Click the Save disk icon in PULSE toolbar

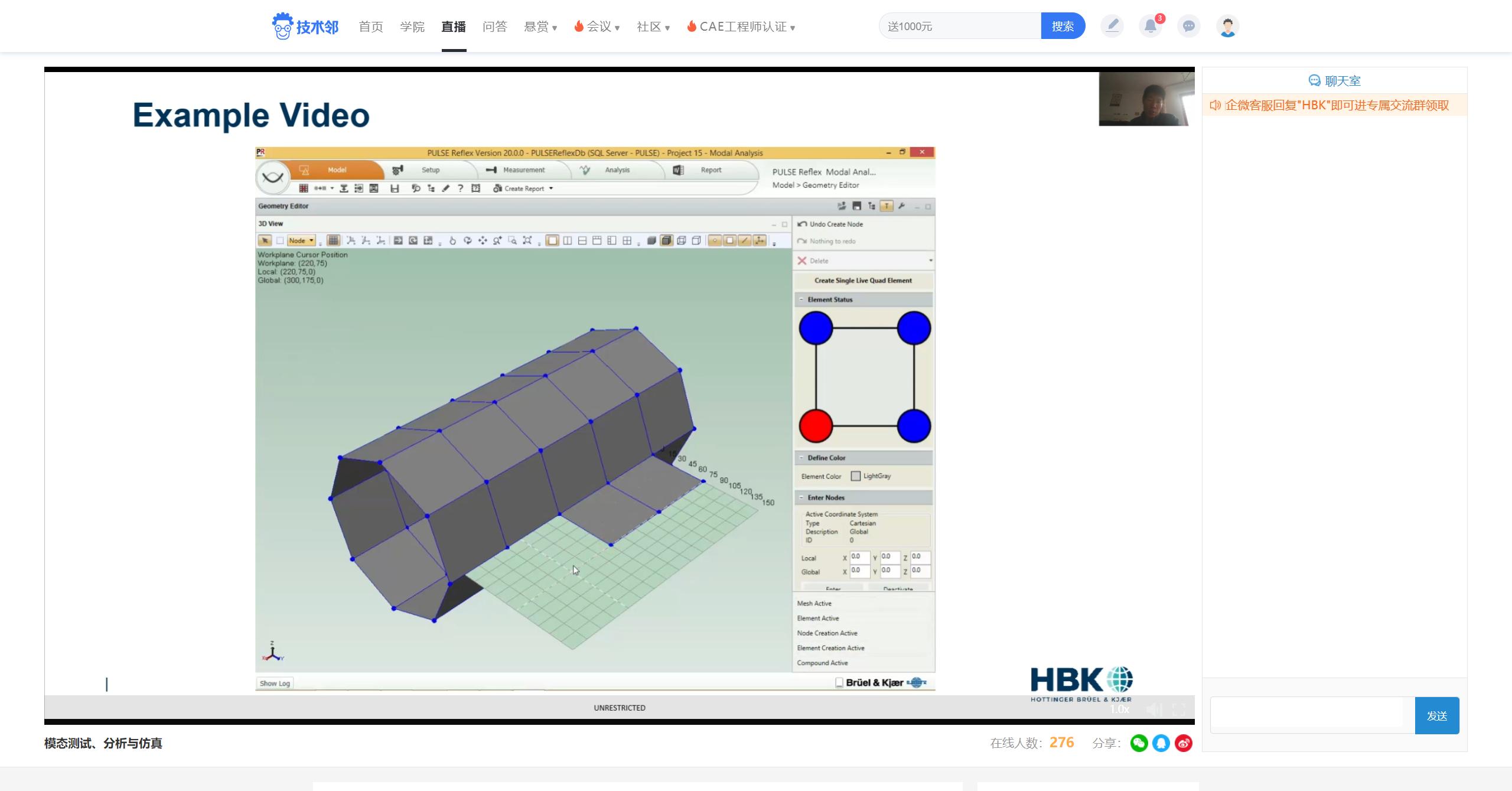(395, 188)
